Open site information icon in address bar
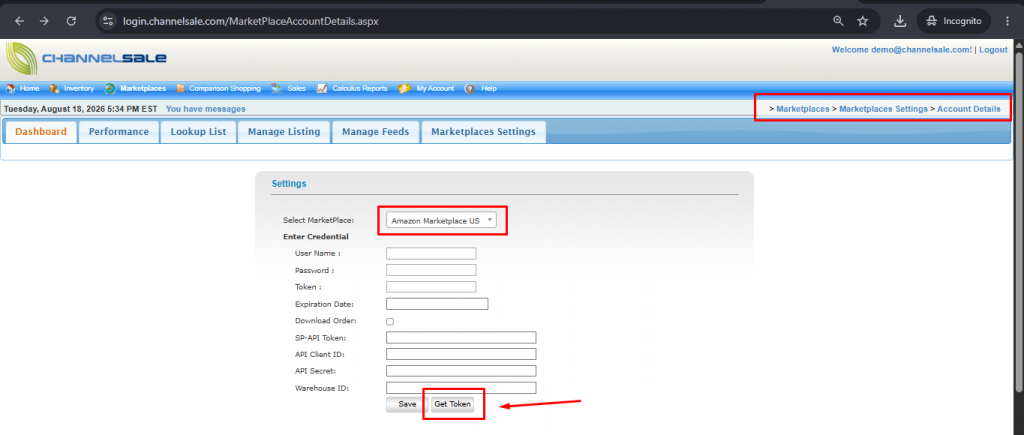The width and height of the screenshot is (1024, 435). click(x=108, y=21)
